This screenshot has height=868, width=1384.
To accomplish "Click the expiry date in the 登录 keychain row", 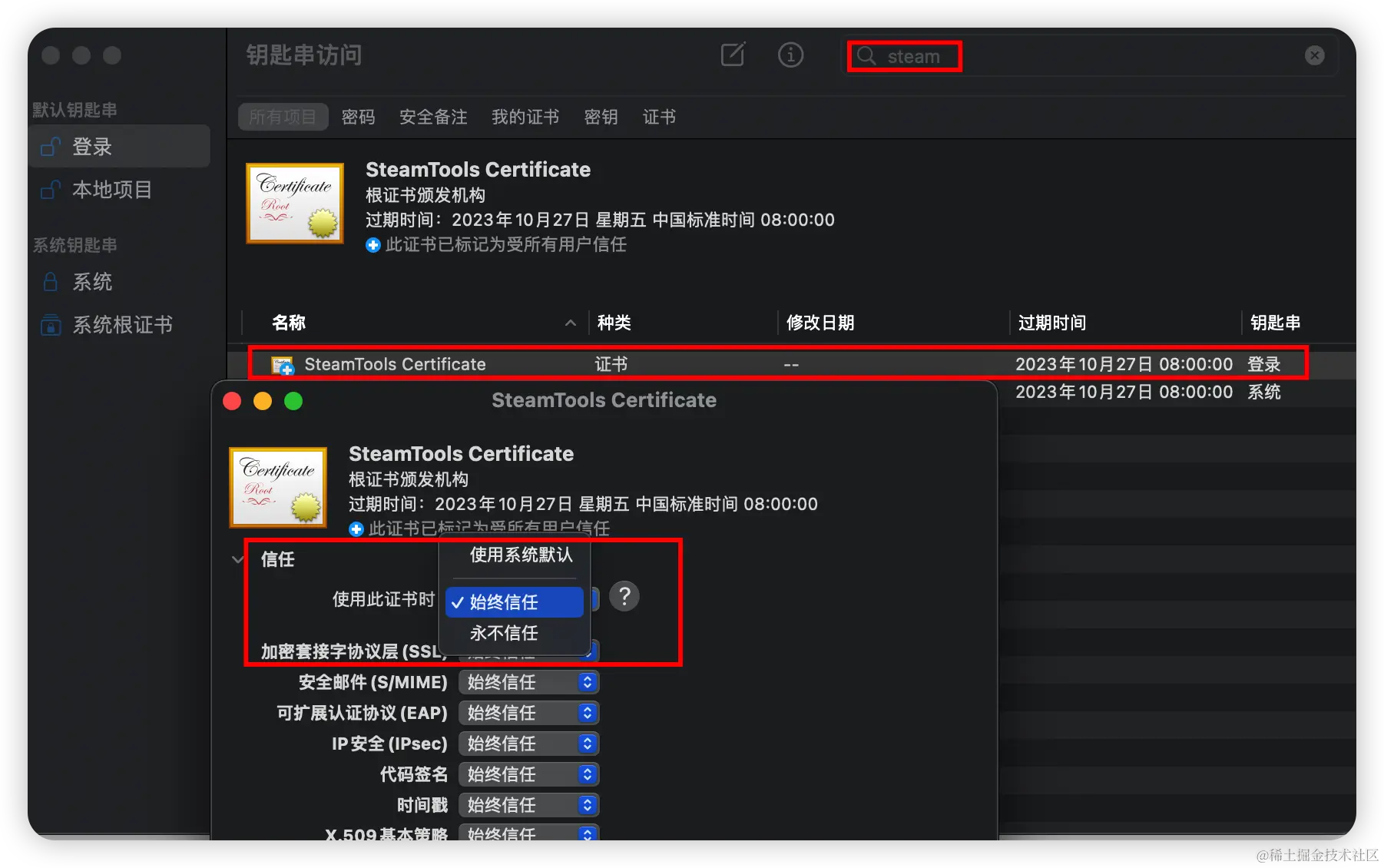I will (1124, 364).
